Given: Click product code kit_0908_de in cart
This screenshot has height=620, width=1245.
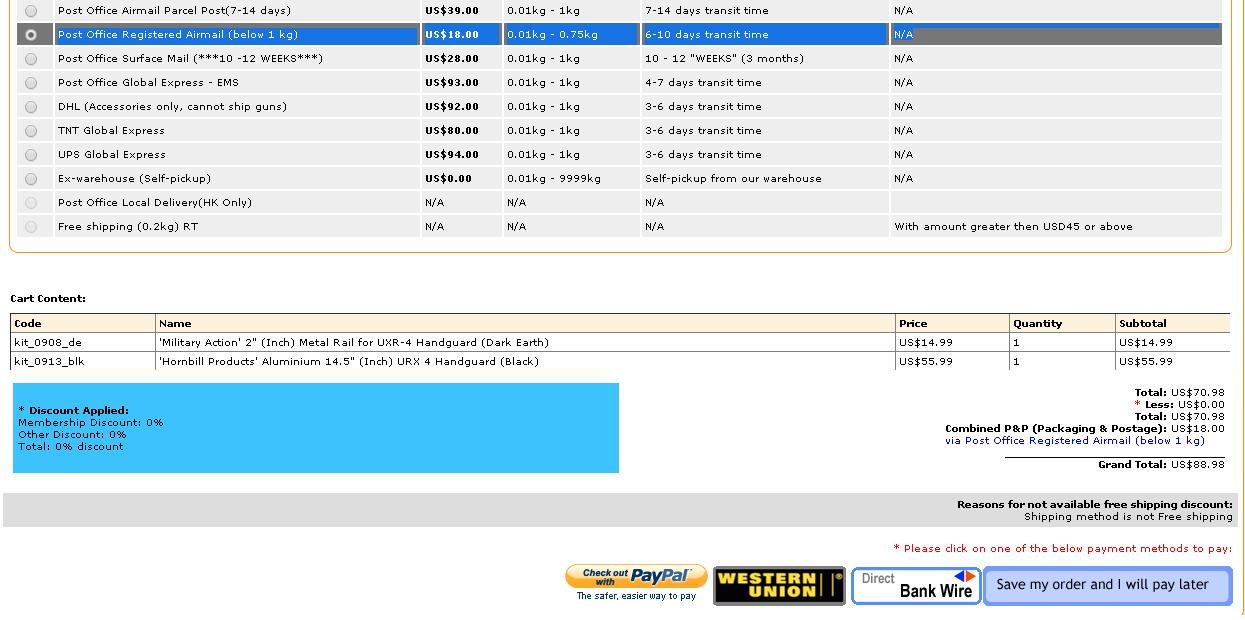Looking at the screenshot, I should [x=48, y=343].
